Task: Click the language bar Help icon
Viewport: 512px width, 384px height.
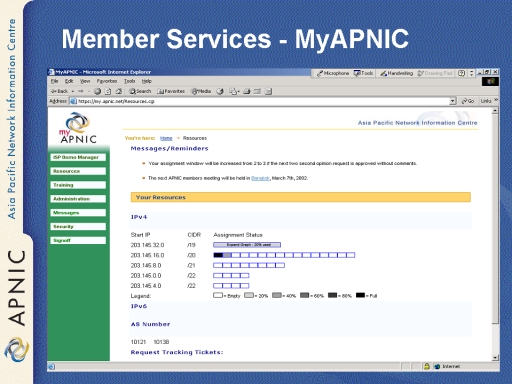Action: pos(461,73)
